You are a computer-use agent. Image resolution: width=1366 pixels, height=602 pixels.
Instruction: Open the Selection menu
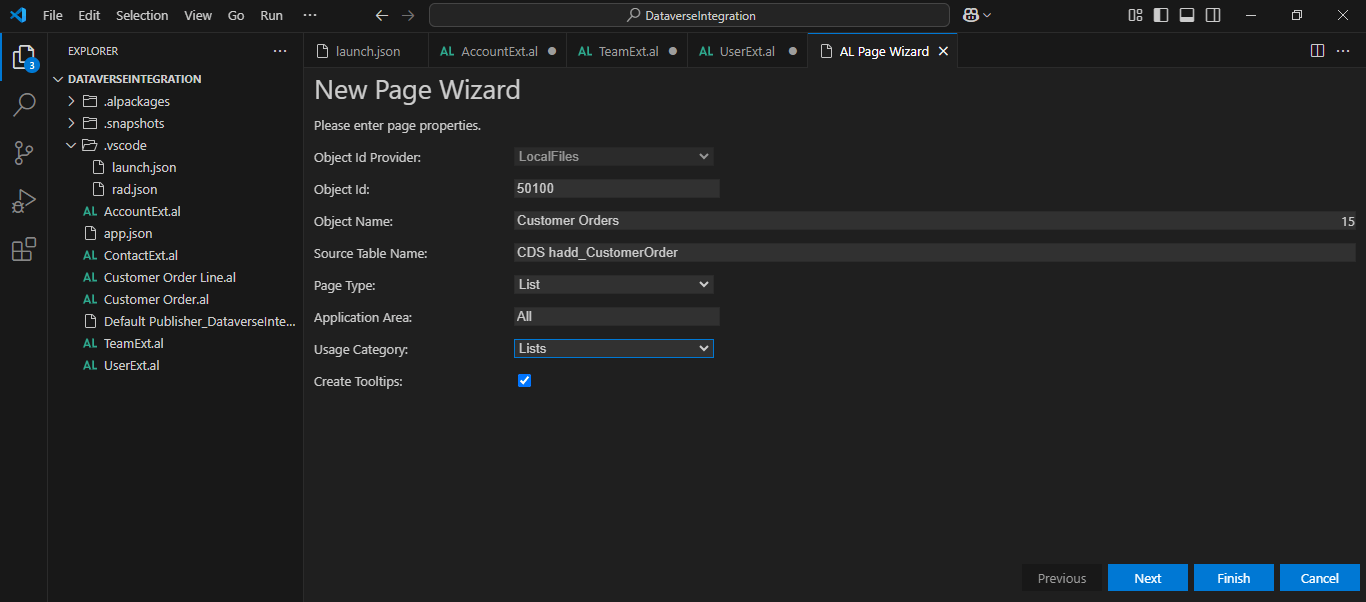142,16
